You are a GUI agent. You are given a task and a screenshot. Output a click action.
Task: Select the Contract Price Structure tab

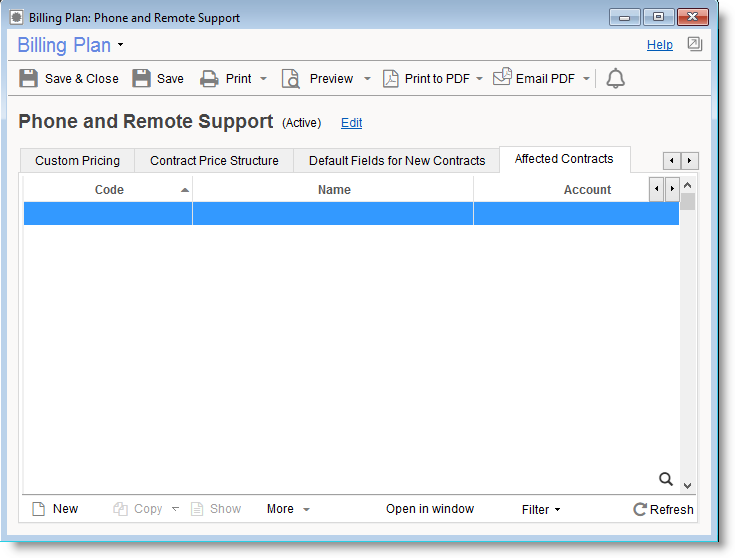[x=214, y=160]
